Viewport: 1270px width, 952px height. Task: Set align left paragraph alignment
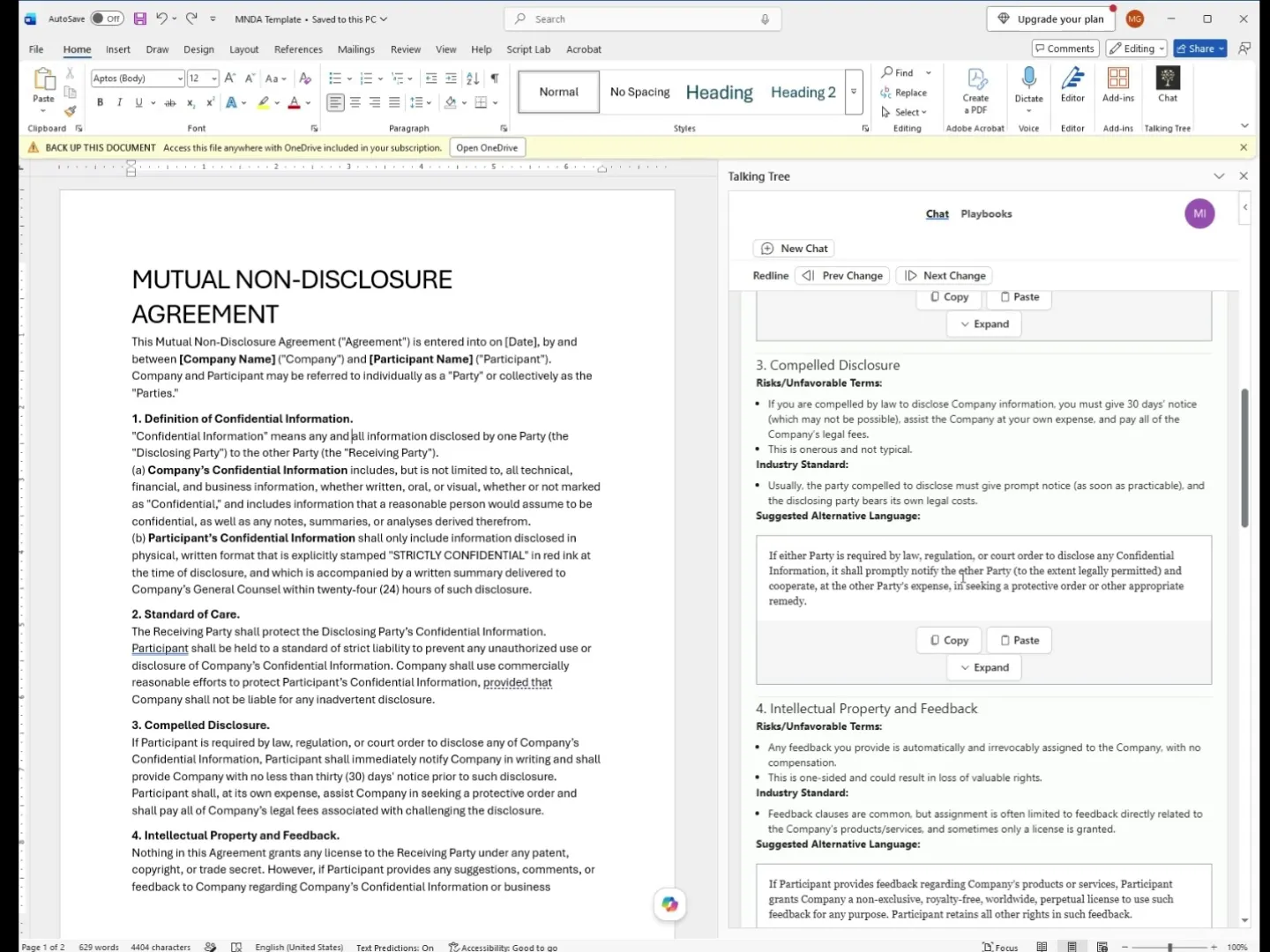335,103
